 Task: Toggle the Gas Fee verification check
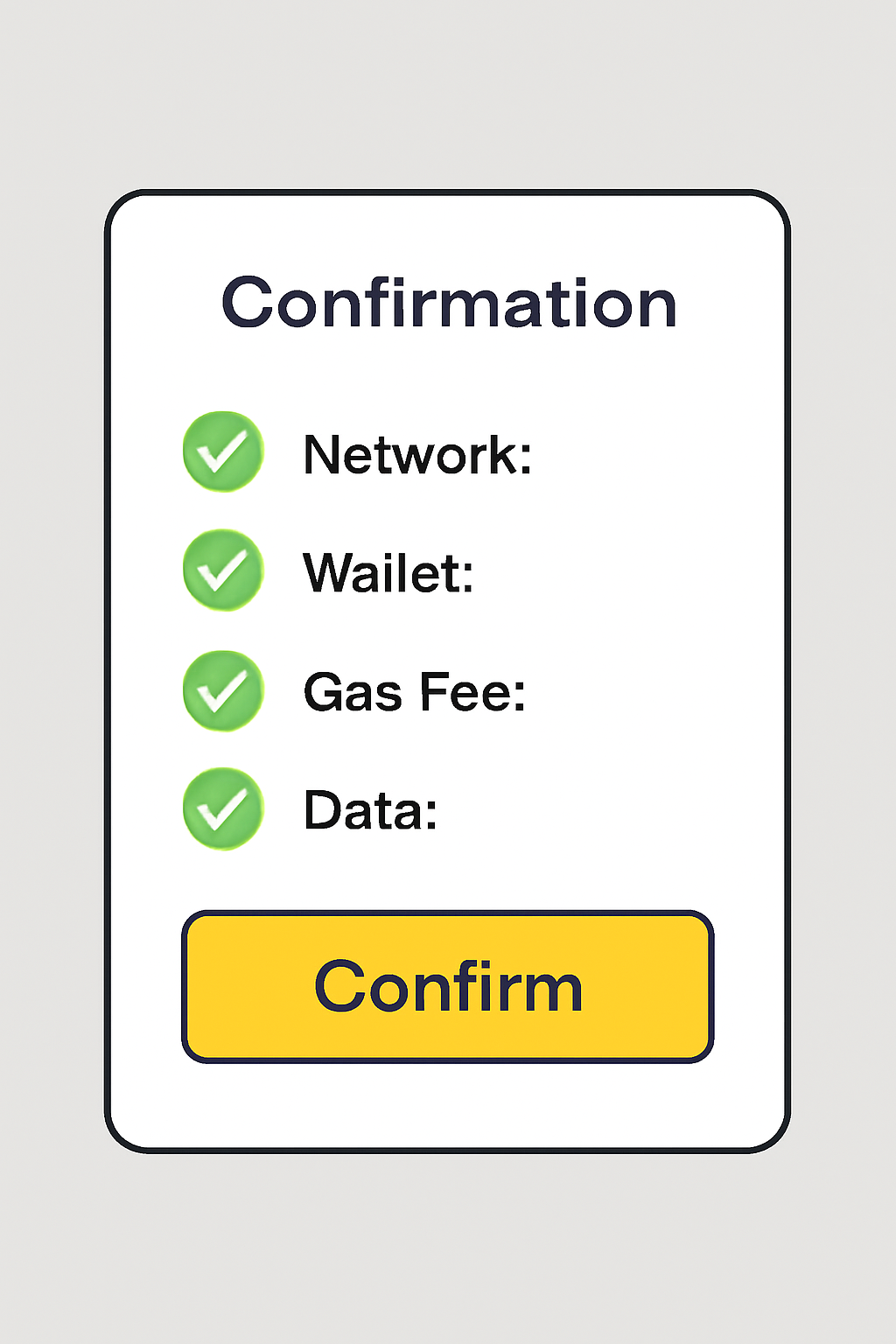pos(222,690)
